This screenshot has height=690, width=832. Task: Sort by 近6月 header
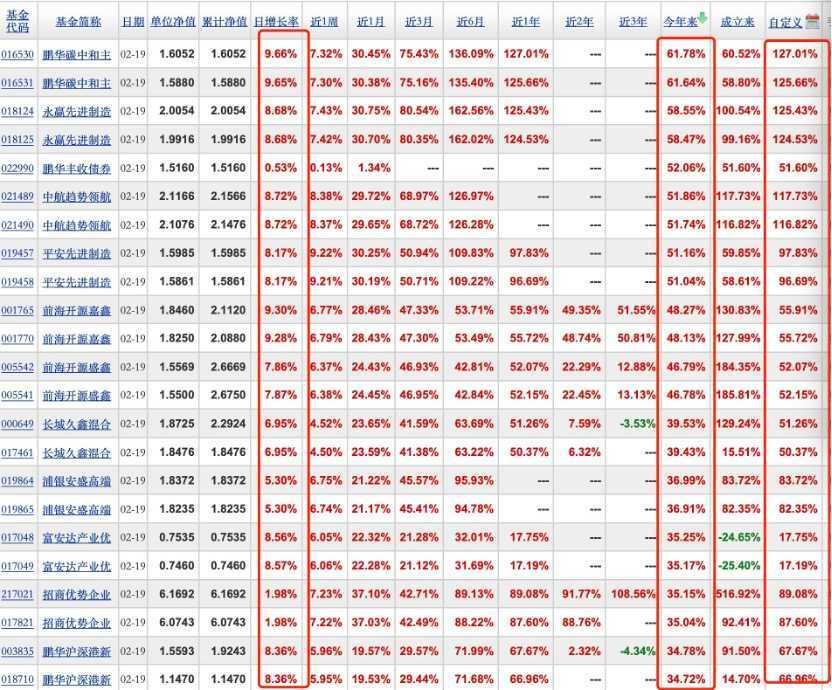click(x=471, y=22)
